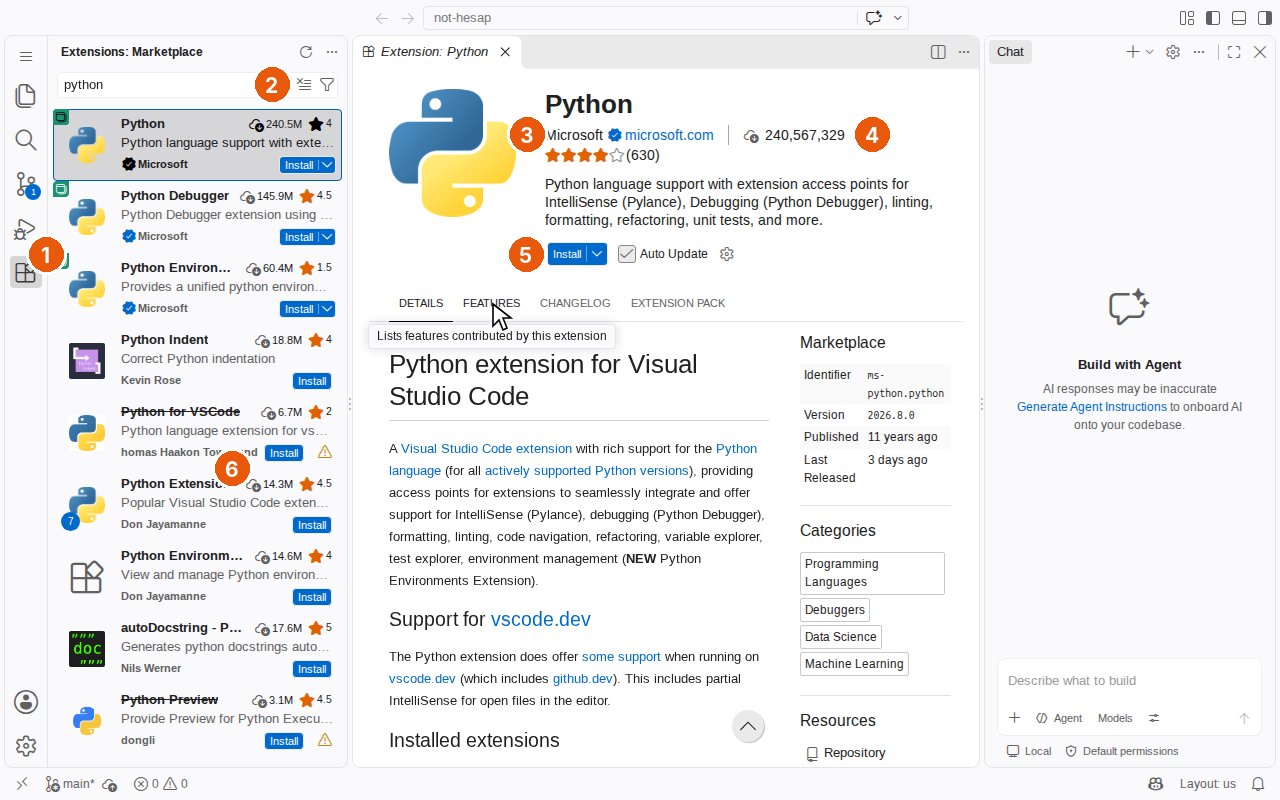The height and width of the screenshot is (800, 1280).
Task: Open notifications bell in status bar
Action: (x=1258, y=784)
